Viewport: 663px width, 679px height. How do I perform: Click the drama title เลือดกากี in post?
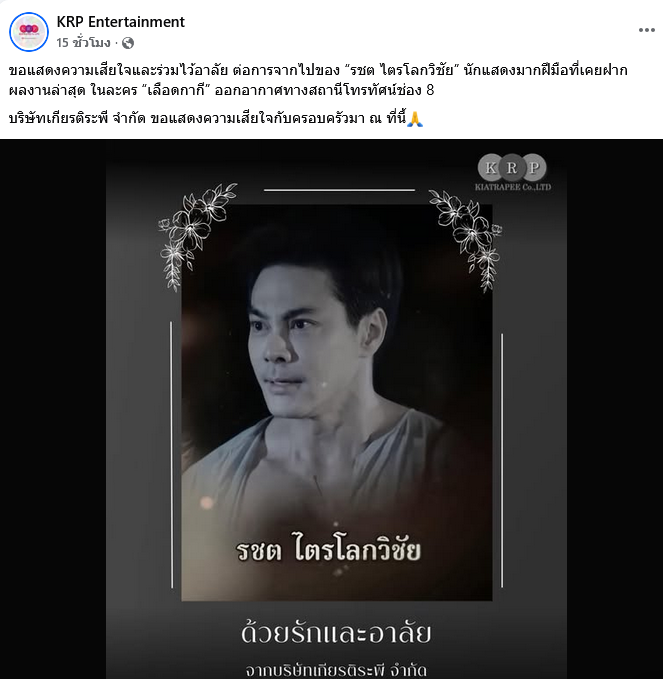[x=176, y=90]
